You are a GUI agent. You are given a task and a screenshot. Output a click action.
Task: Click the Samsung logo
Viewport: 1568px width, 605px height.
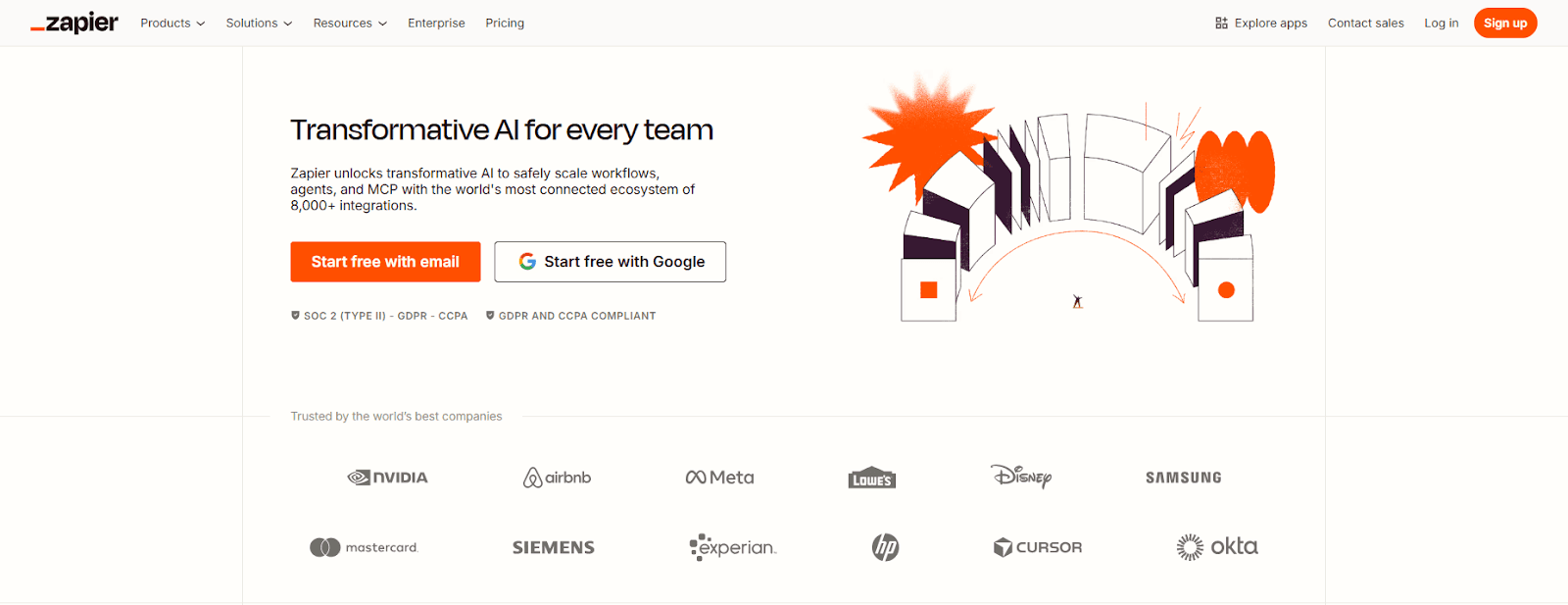point(1184,478)
